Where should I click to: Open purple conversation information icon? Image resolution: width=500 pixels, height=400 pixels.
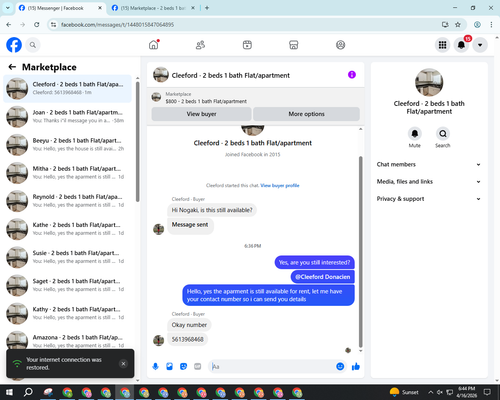352,75
